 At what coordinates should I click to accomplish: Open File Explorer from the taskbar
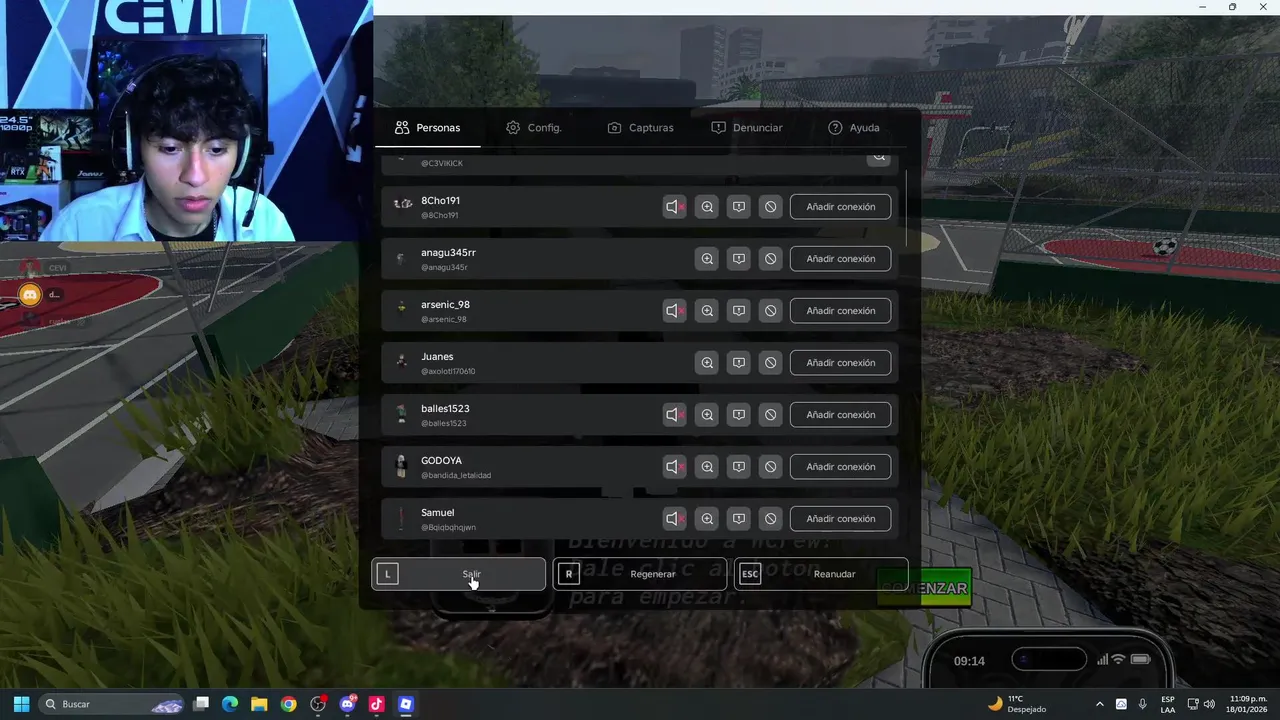click(259, 704)
